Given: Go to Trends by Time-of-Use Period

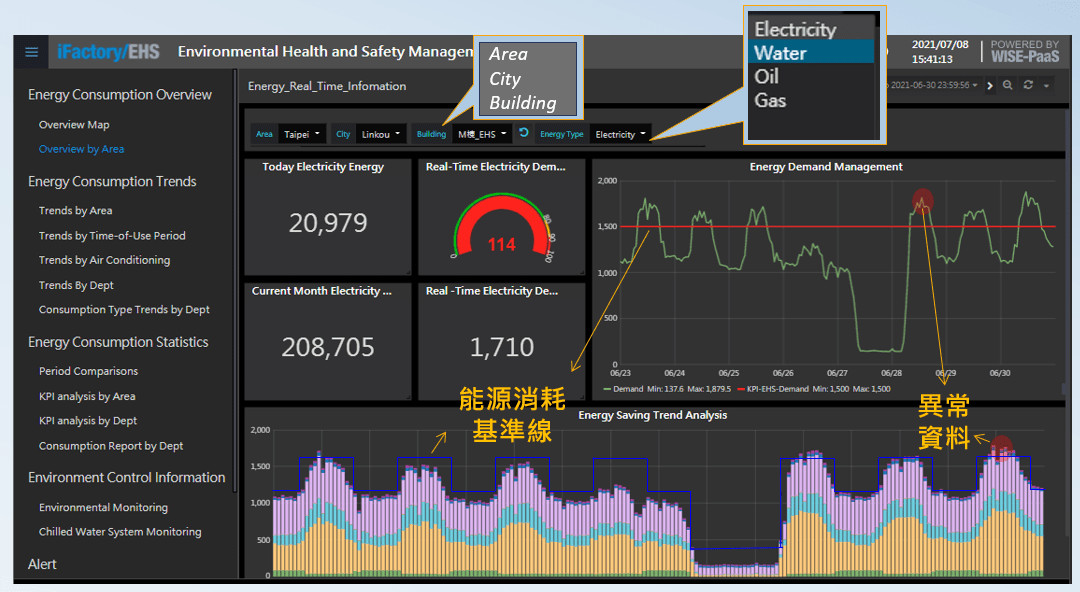Looking at the screenshot, I should pyautogui.click(x=112, y=236).
